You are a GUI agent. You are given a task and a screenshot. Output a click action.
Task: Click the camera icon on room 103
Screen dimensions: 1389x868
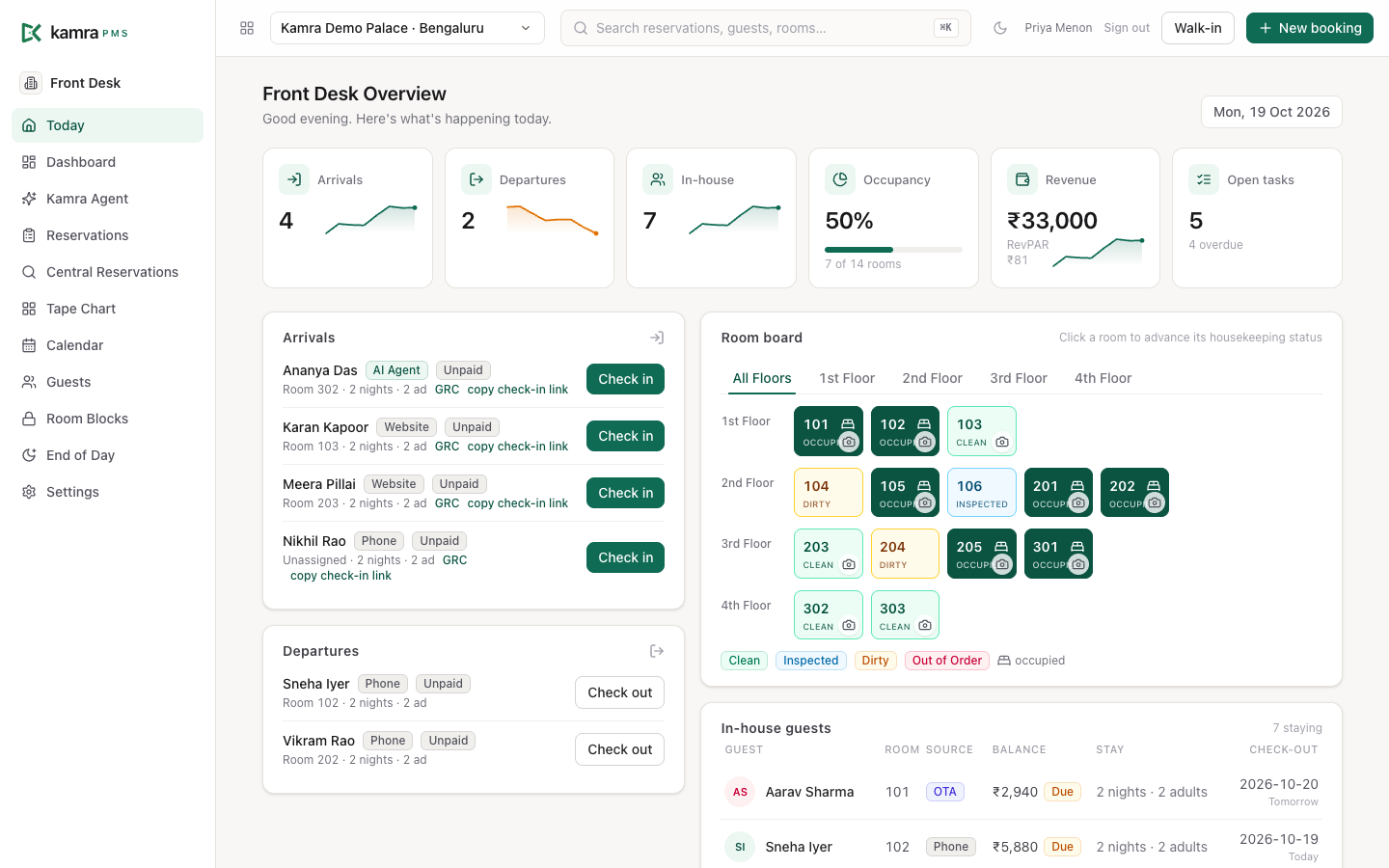tap(1002, 443)
